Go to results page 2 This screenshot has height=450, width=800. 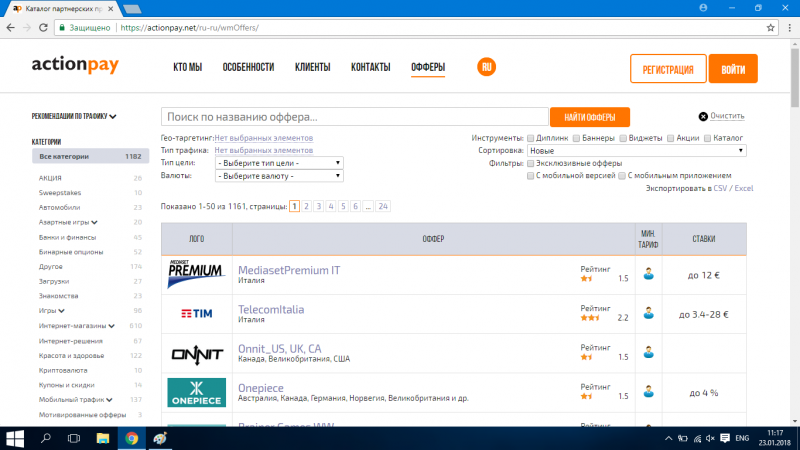(x=306, y=206)
